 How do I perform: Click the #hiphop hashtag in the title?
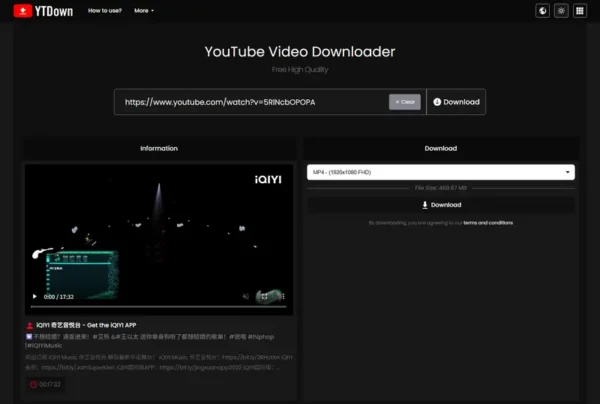[x=261, y=337]
